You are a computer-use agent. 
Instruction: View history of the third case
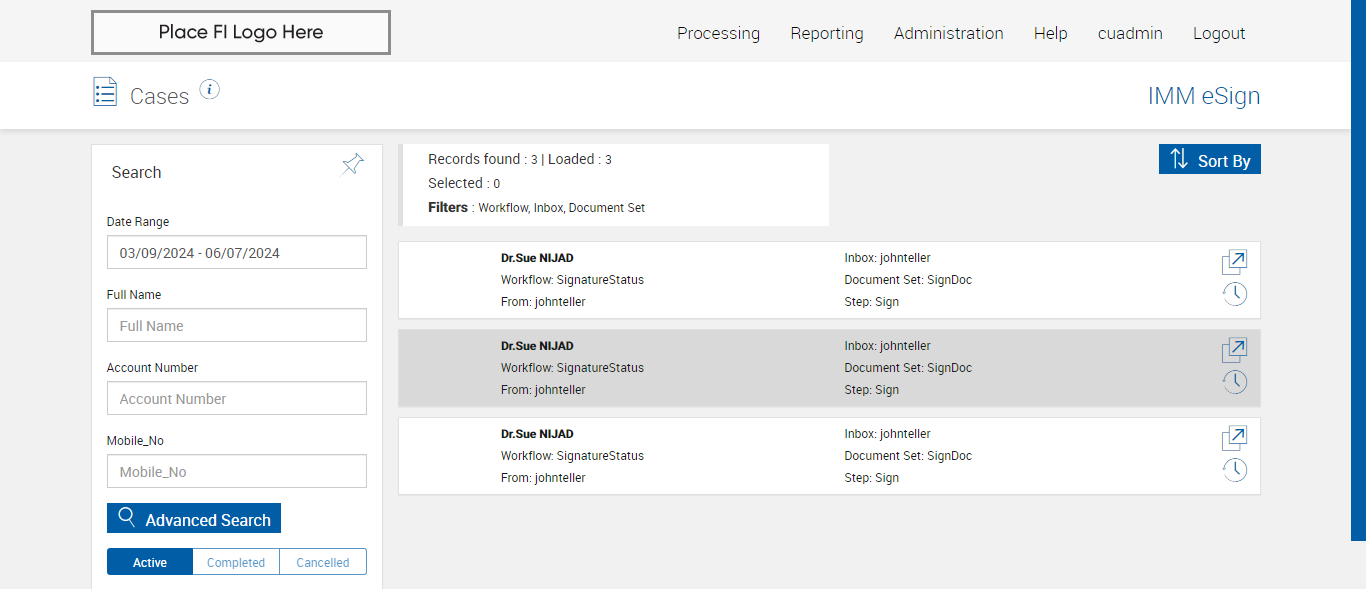[1235, 470]
